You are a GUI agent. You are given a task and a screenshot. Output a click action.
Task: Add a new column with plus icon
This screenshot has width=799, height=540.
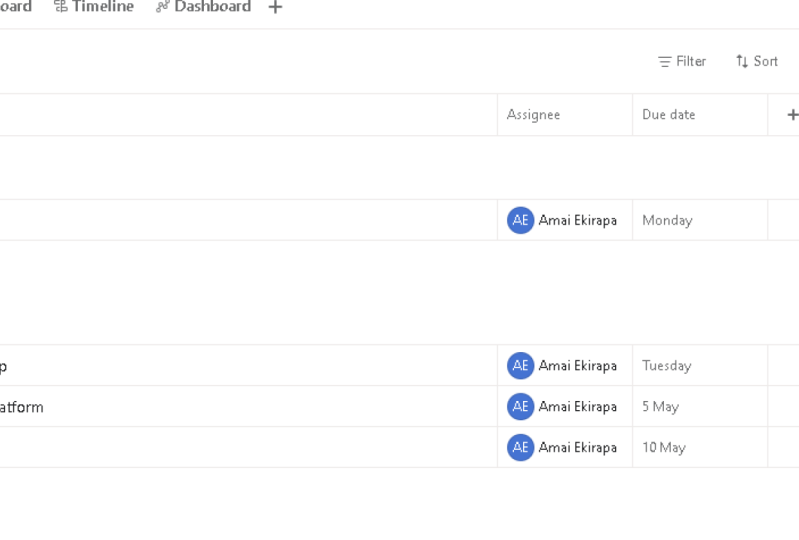(792, 115)
